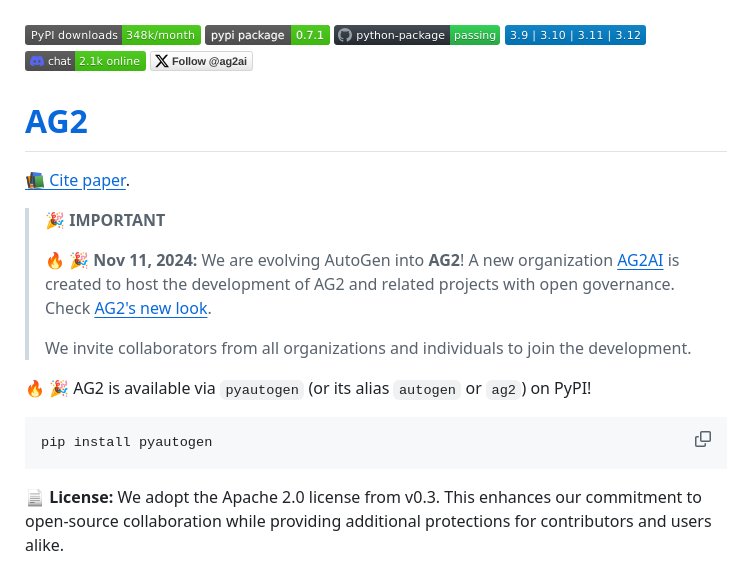Click the 'Nov 11, 2024:' bold text
Screen dimensions: 736x564
pyautogui.click(x=146, y=260)
